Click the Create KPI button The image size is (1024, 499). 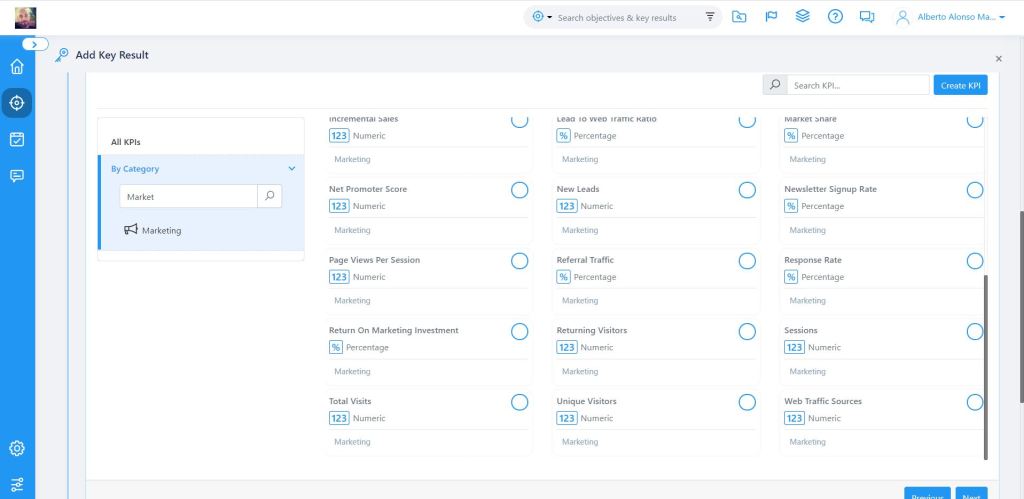pyautogui.click(x=960, y=86)
